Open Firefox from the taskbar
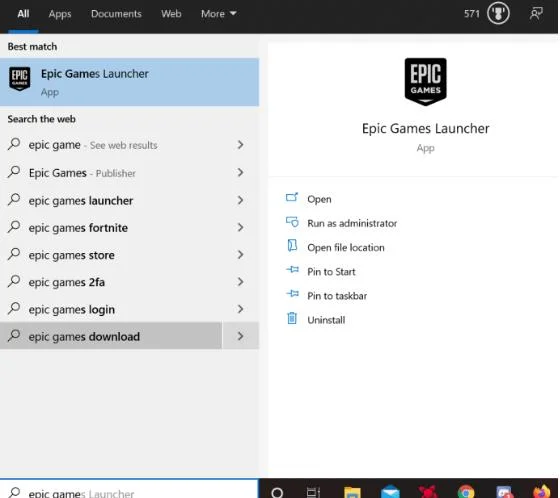Viewport: 560px width, 498px height. pos(542,492)
